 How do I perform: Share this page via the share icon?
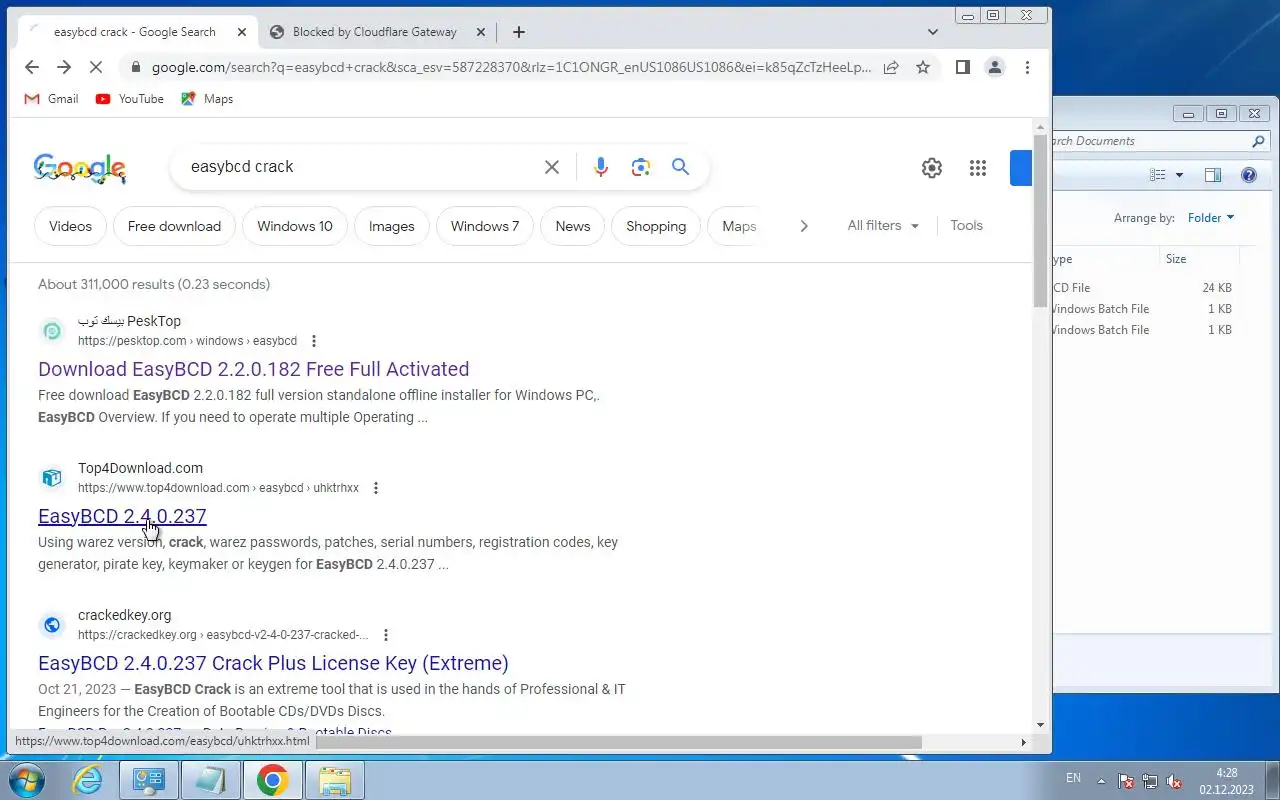coord(891,67)
